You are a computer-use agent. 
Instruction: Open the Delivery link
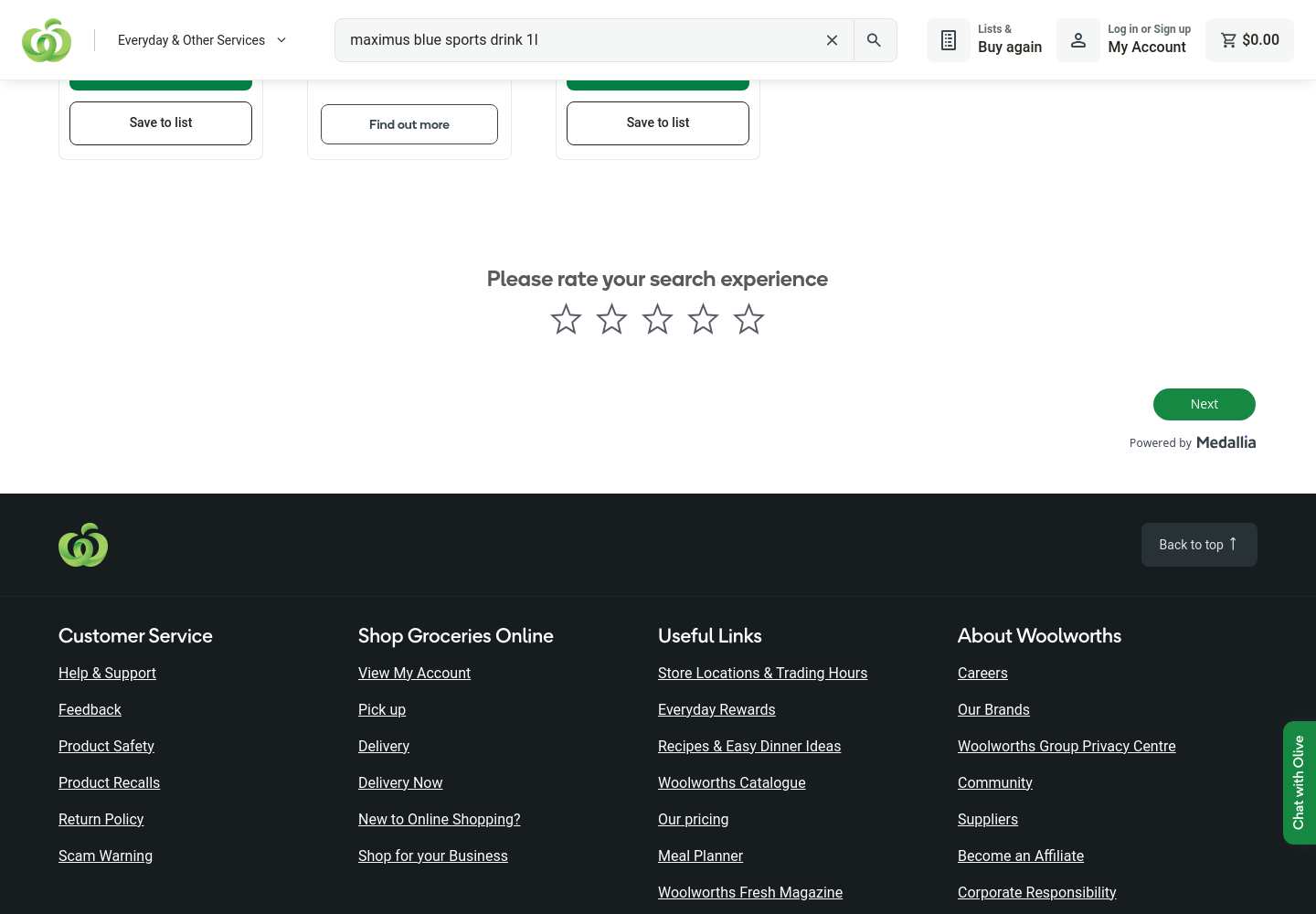click(384, 746)
